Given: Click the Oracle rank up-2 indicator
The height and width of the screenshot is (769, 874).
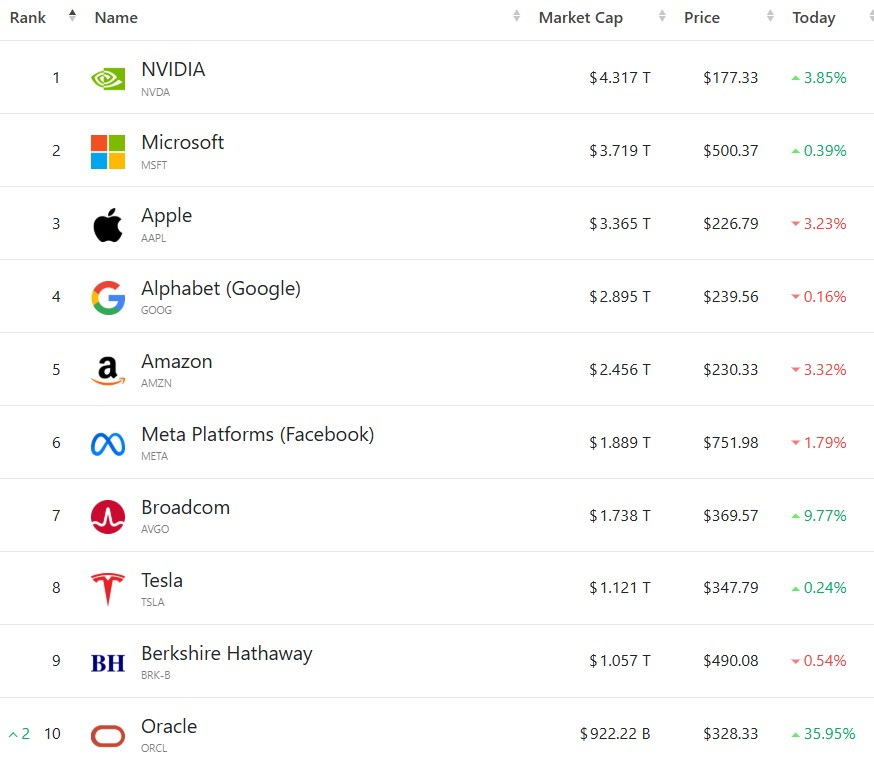Looking at the screenshot, I should (x=20, y=733).
